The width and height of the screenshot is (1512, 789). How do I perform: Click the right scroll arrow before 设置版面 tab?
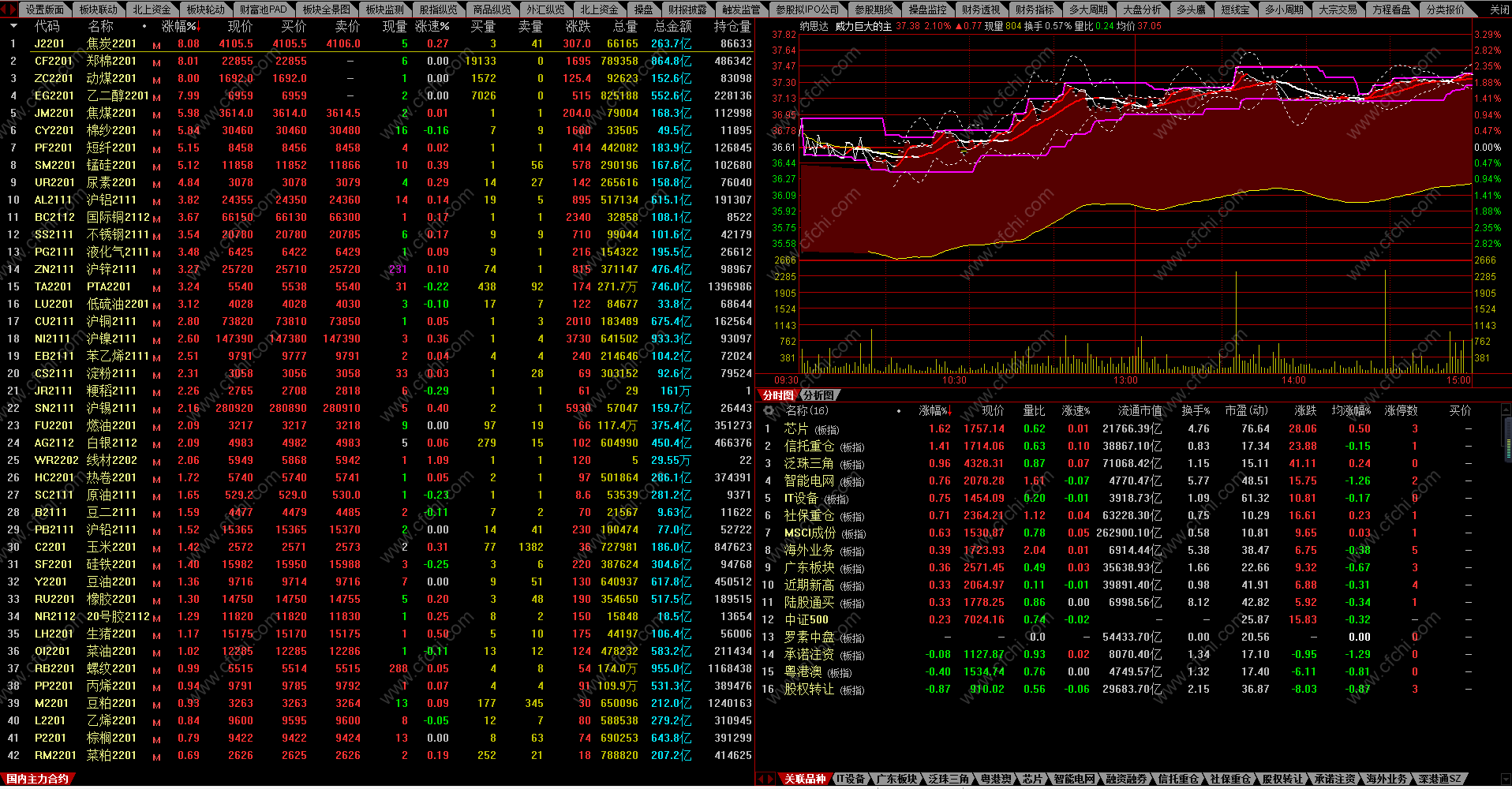13,9
